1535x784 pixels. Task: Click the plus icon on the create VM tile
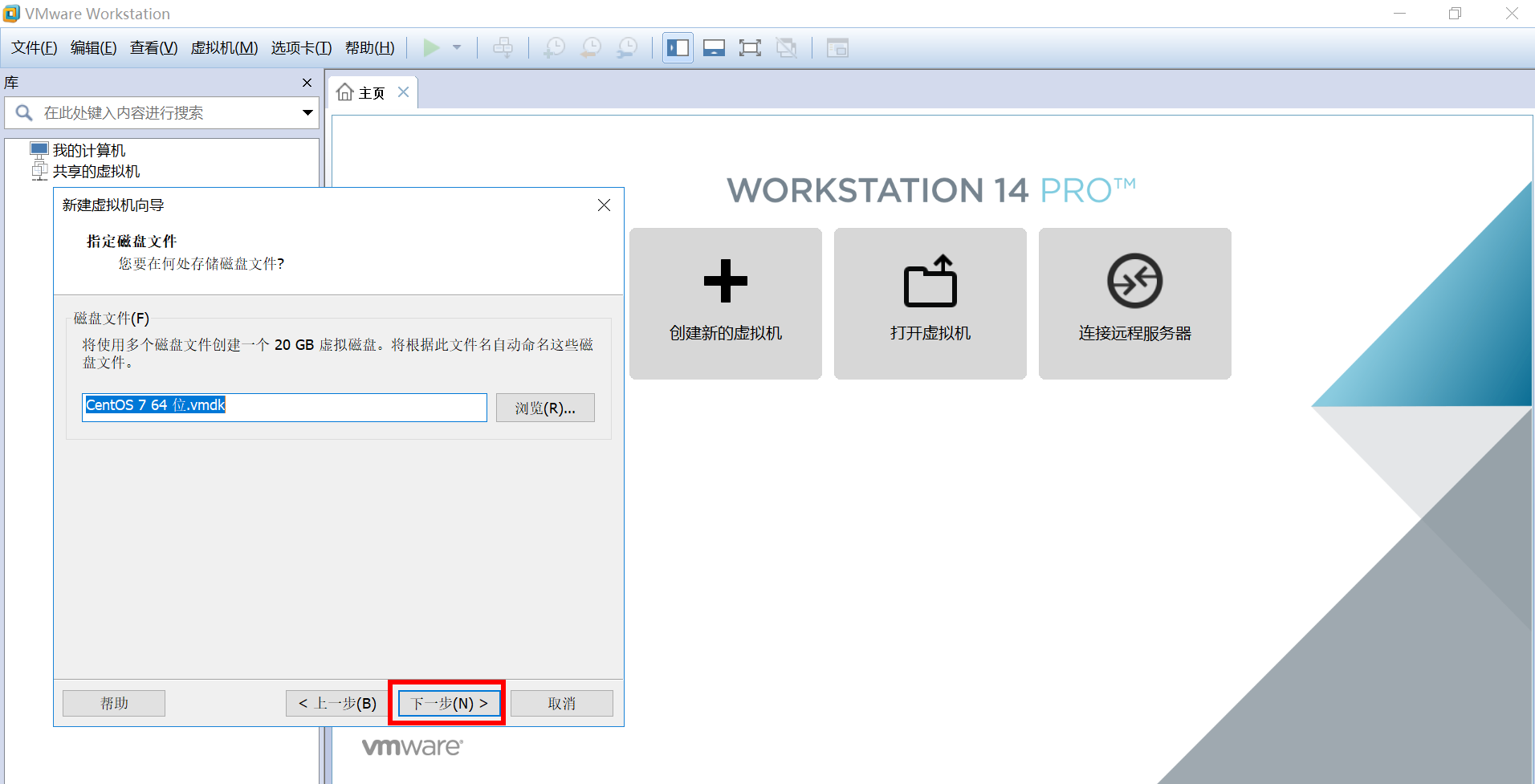click(726, 281)
